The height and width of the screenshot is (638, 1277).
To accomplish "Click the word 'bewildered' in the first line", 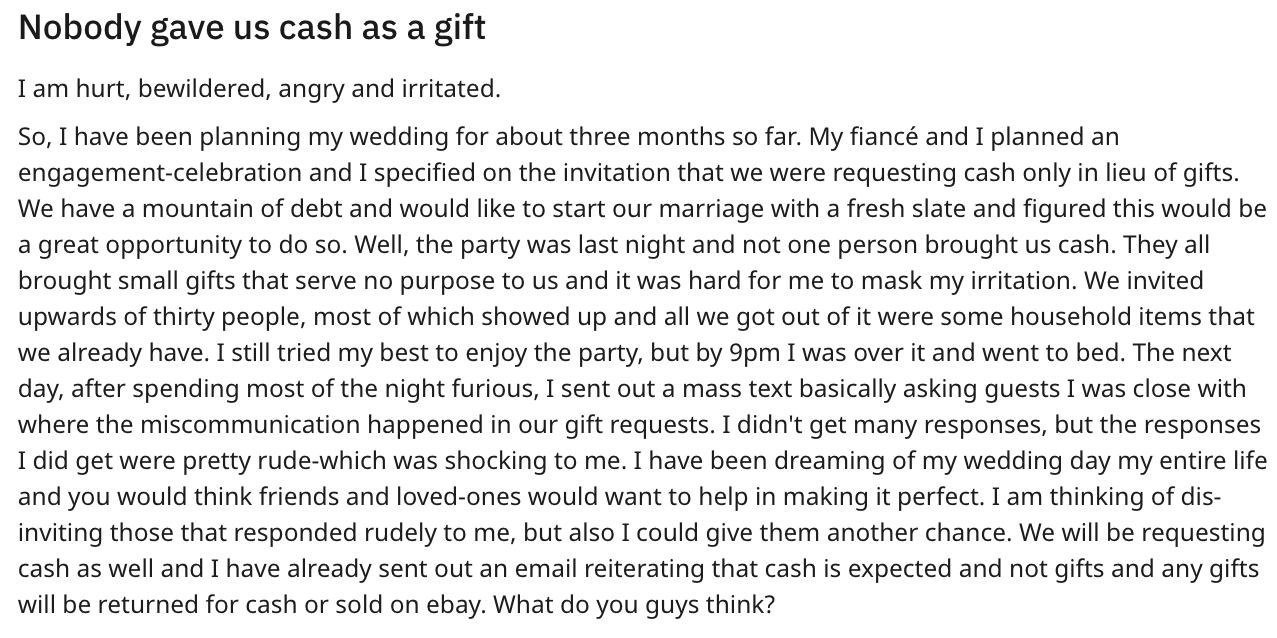I will (x=200, y=89).
